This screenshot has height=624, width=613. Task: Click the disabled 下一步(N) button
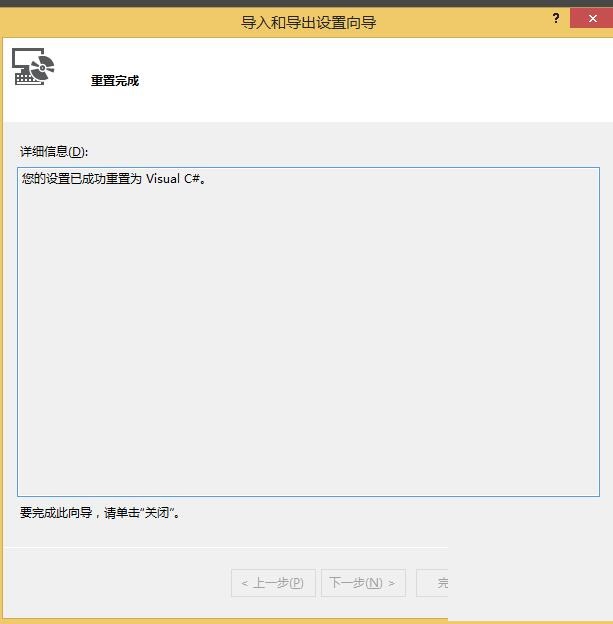click(x=363, y=583)
